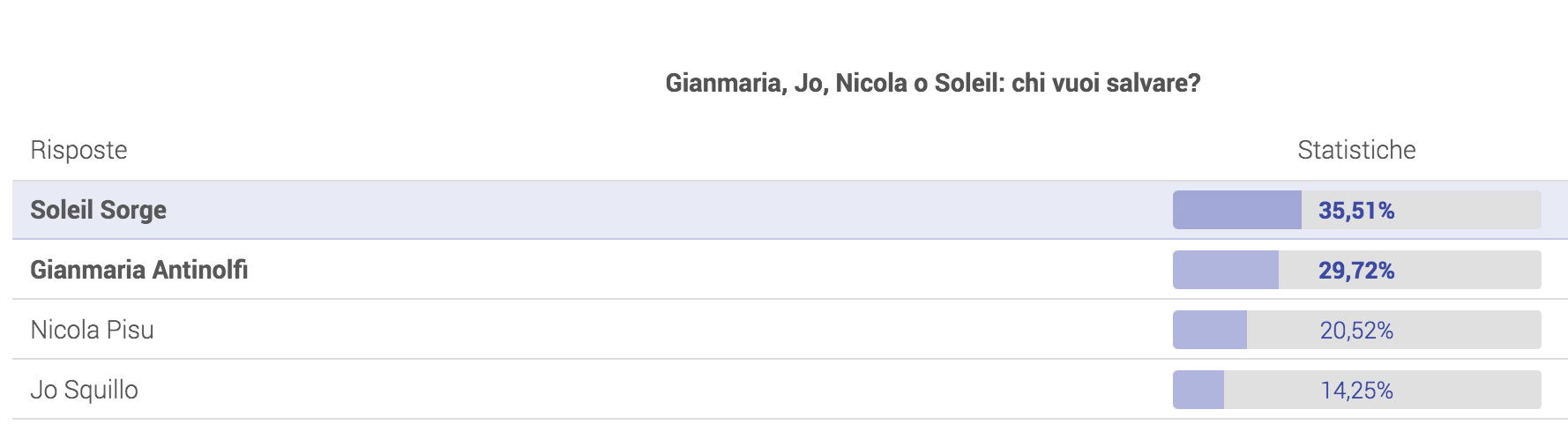
Task: Click filled portion of Jo Squillo bar
Action: 1198,390
